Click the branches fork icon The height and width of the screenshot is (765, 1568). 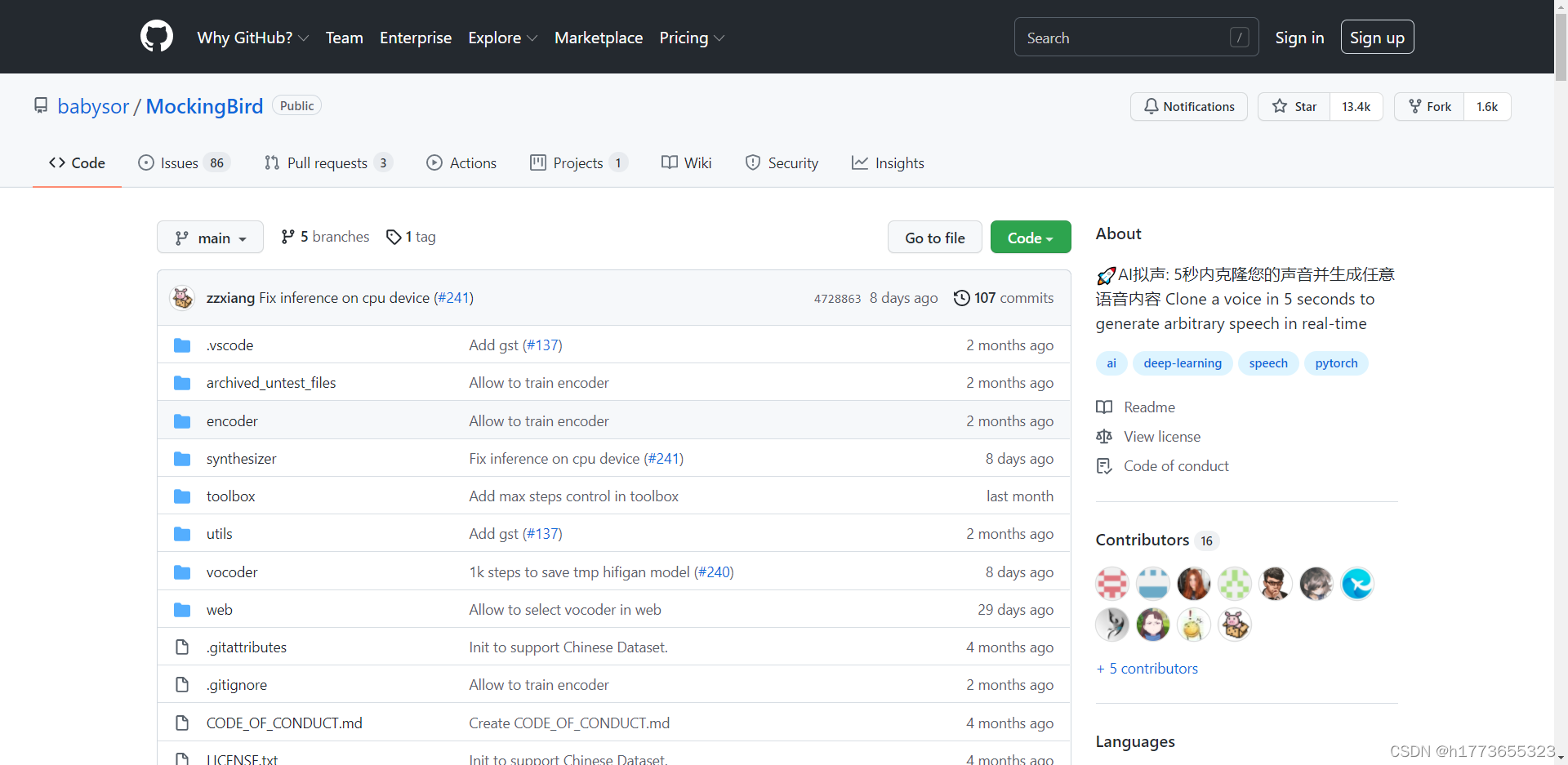pos(287,237)
